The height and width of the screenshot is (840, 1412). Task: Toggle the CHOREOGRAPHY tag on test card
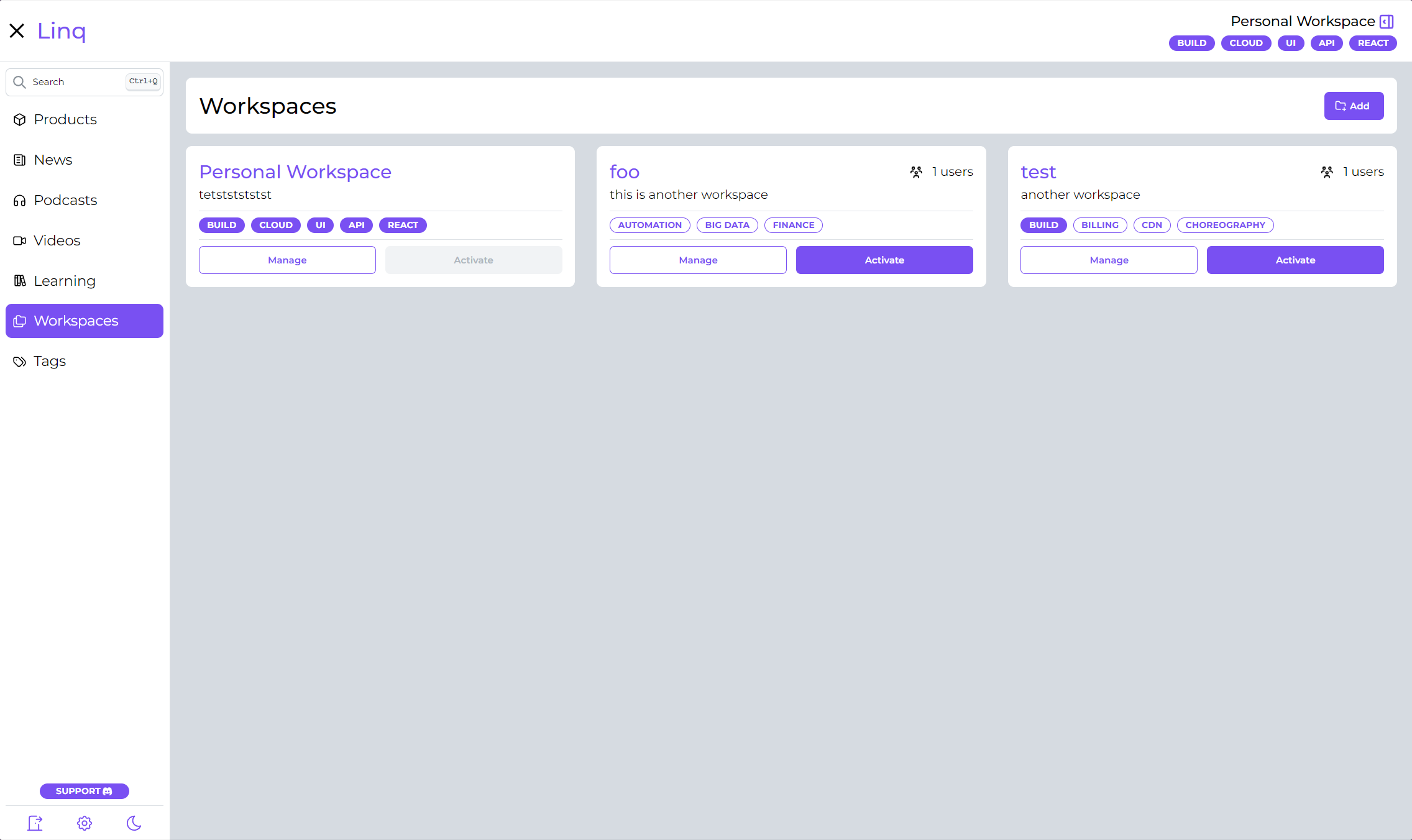pos(1224,225)
